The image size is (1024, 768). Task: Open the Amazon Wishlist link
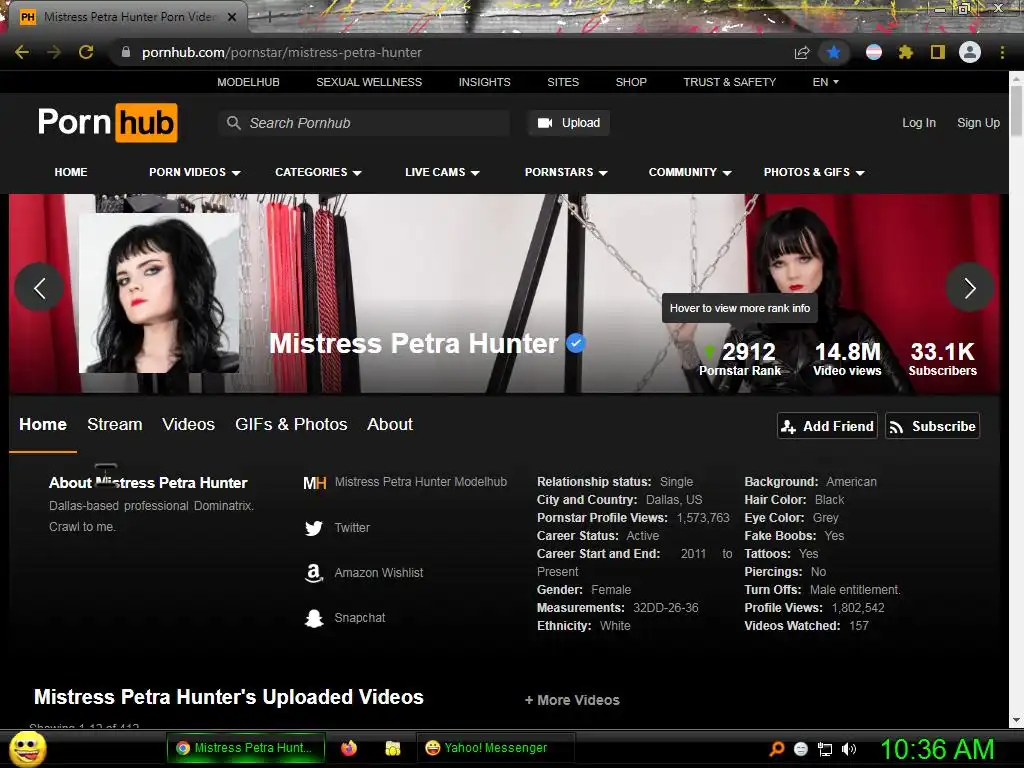coord(379,573)
